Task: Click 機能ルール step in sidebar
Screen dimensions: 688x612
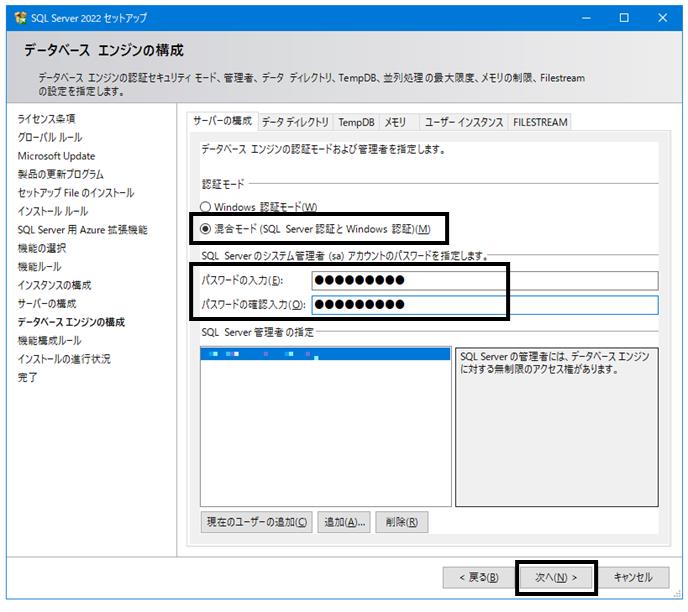Action: click(x=39, y=266)
